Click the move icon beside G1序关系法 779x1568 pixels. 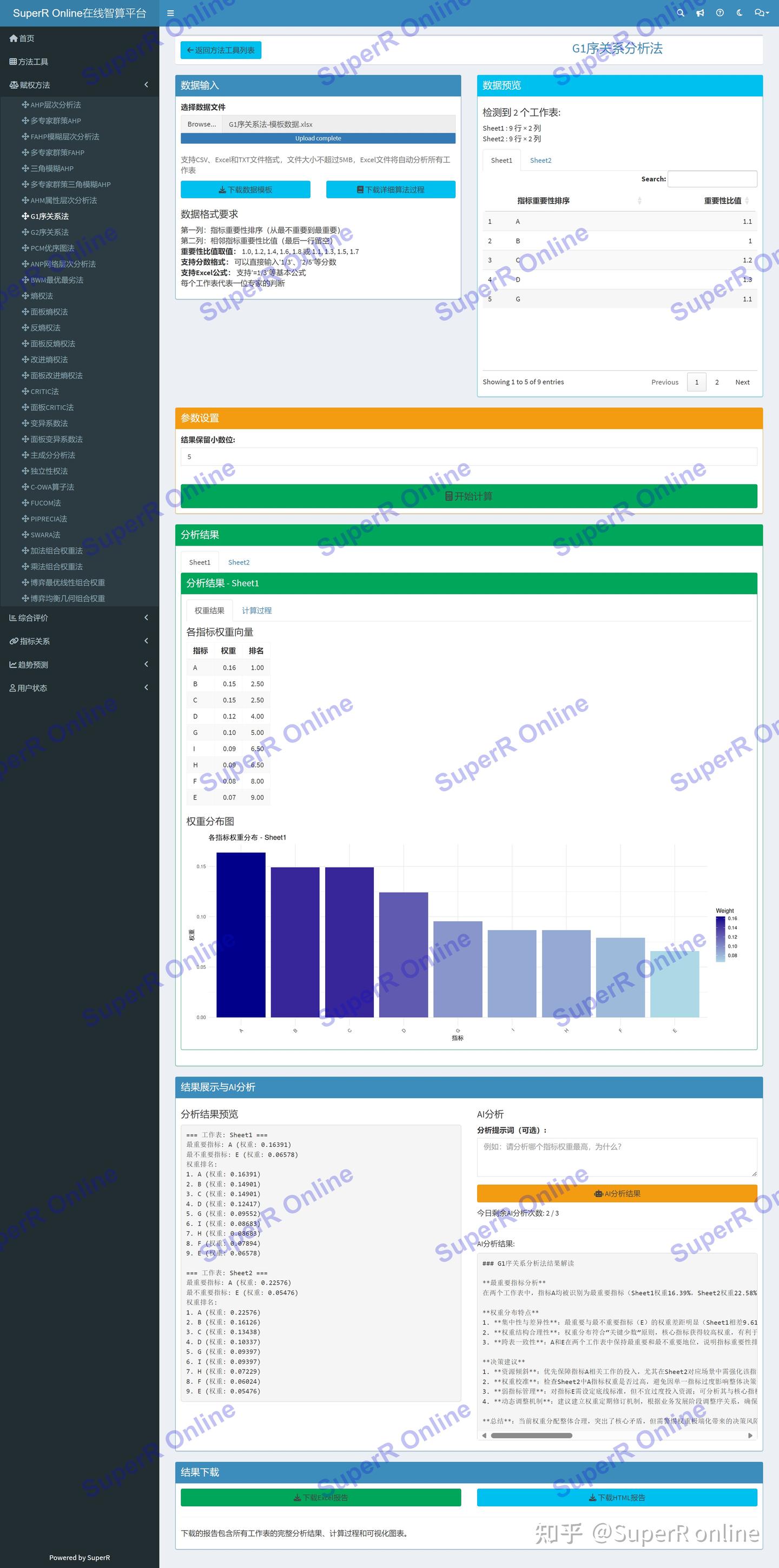(25, 216)
